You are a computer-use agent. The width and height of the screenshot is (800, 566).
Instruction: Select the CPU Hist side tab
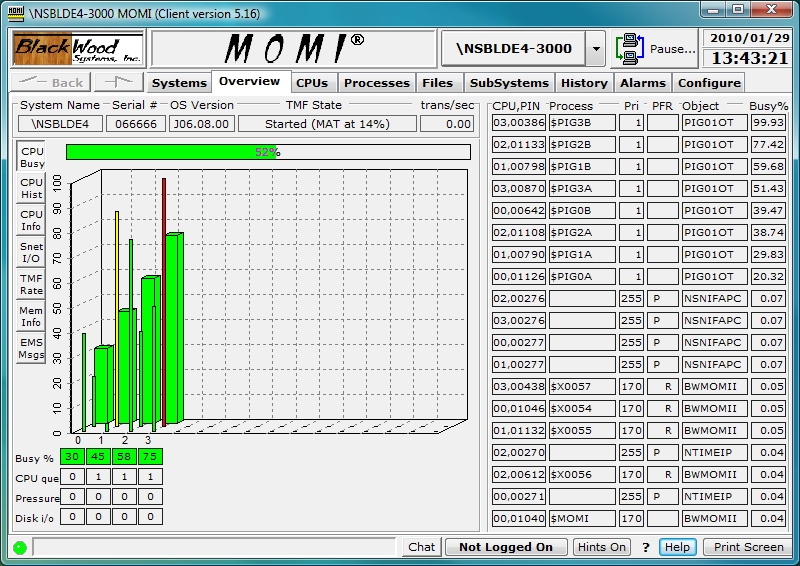(31, 189)
